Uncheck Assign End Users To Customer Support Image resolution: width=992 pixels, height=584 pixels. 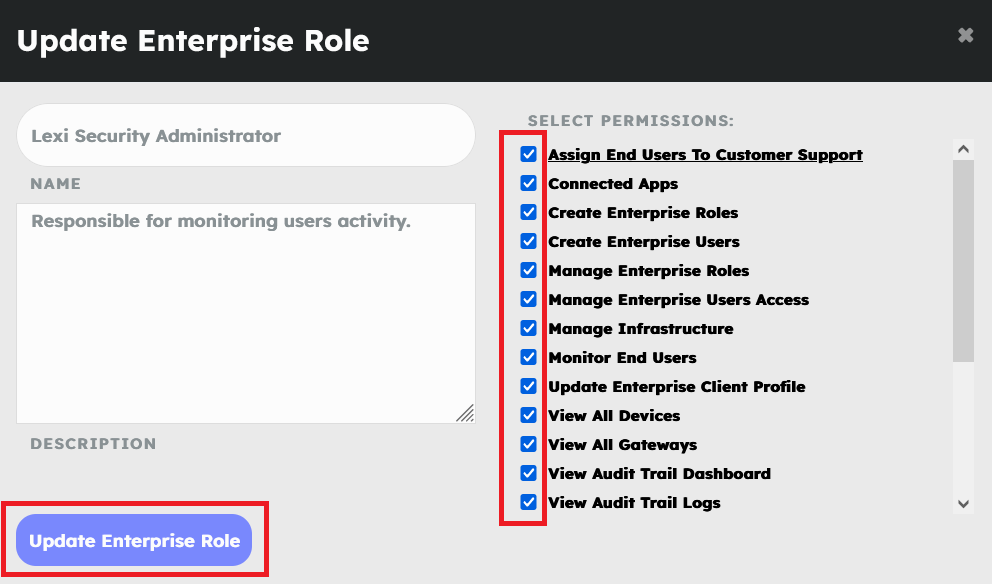pos(529,155)
